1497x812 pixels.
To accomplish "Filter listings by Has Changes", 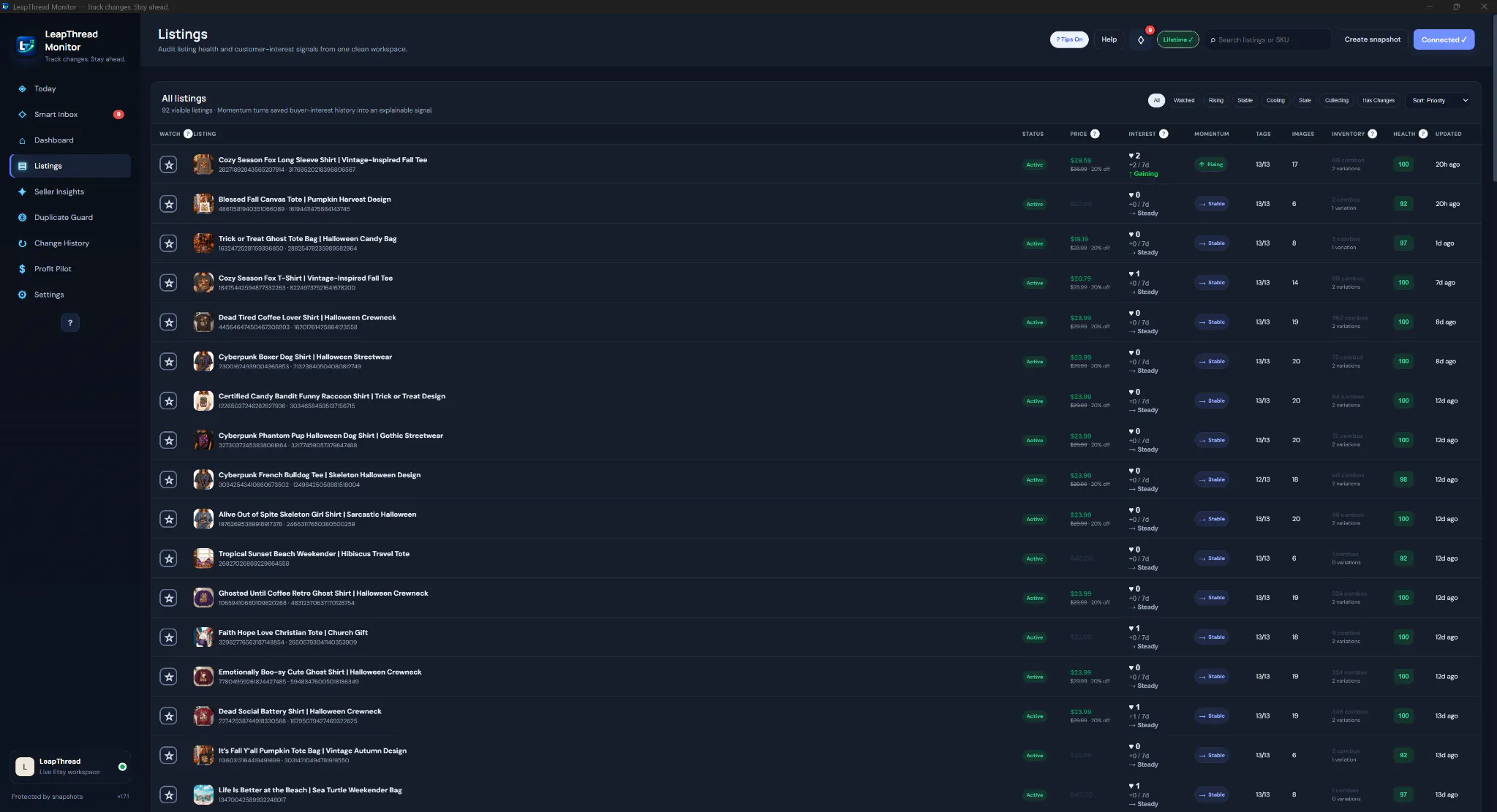I will tap(1379, 100).
